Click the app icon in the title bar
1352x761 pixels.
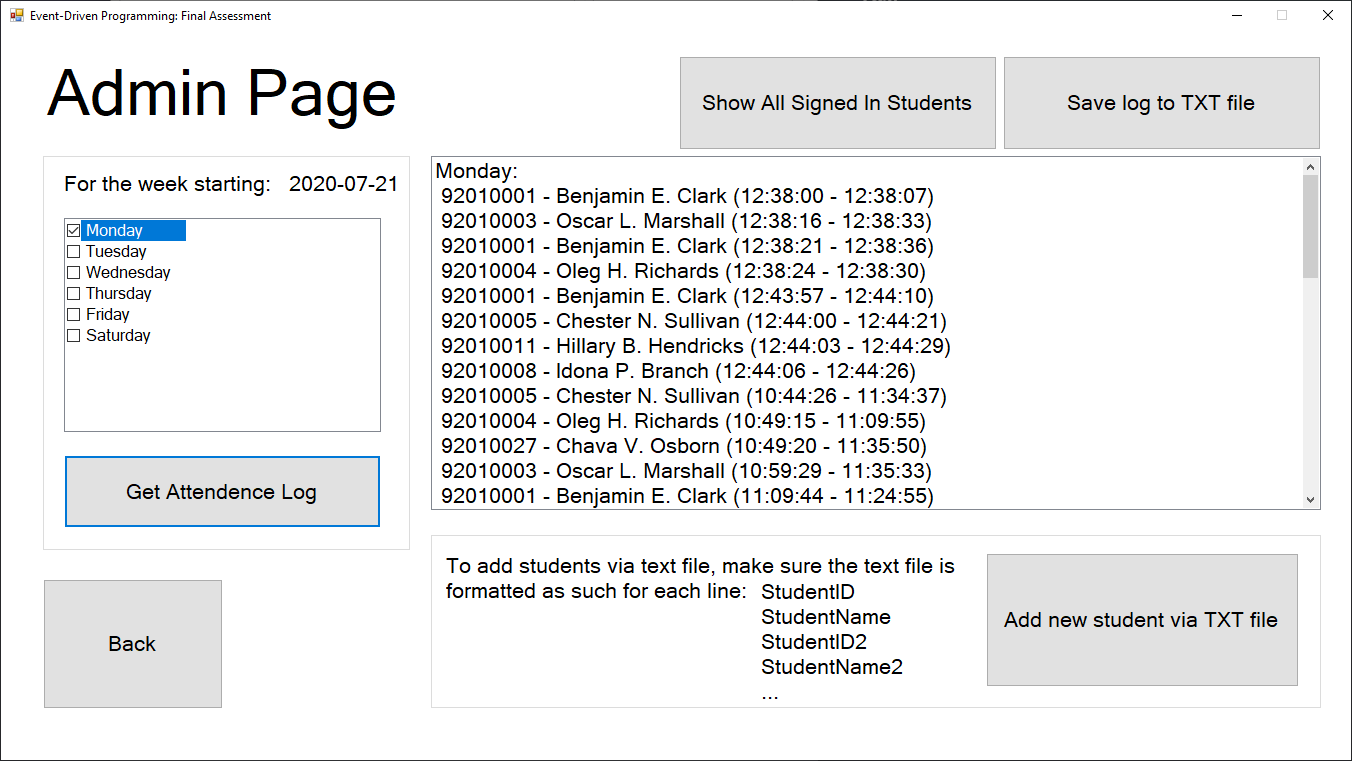tap(14, 15)
